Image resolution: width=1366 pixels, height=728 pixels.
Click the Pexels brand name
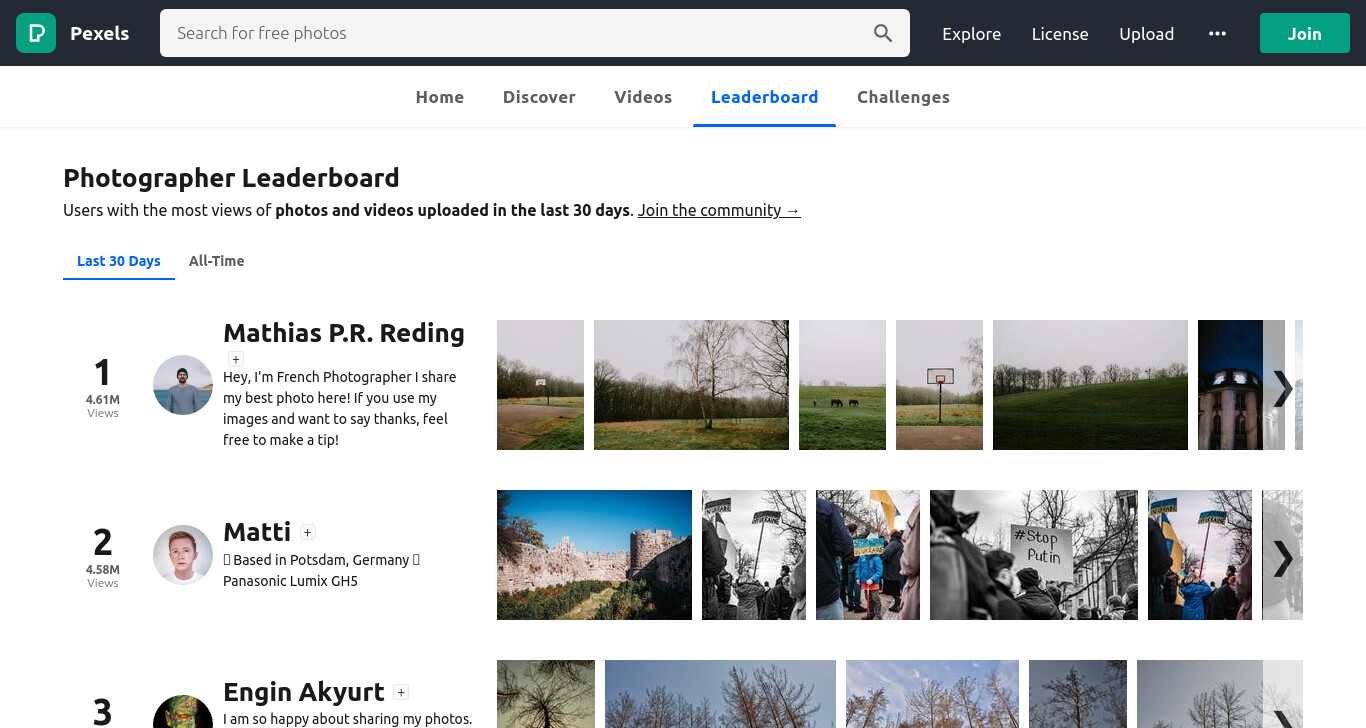point(99,33)
